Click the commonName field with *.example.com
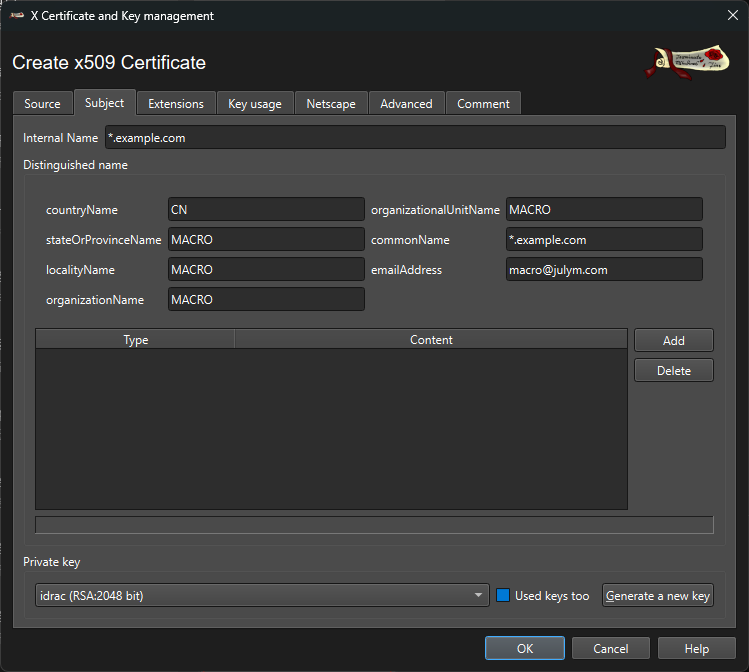Image resolution: width=749 pixels, height=672 pixels. point(604,239)
